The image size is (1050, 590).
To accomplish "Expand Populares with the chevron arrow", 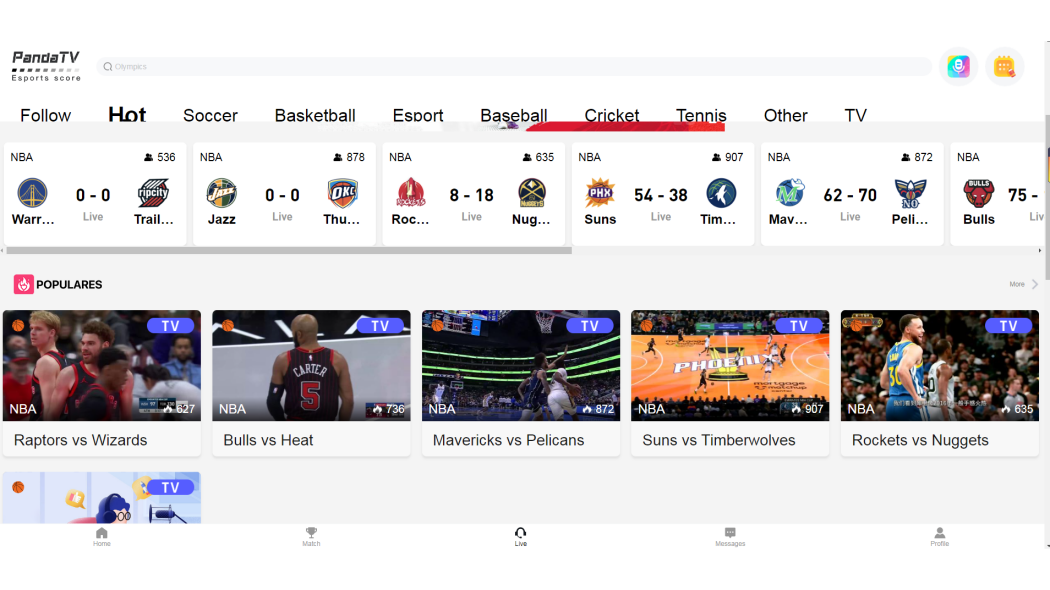I will click(1035, 285).
